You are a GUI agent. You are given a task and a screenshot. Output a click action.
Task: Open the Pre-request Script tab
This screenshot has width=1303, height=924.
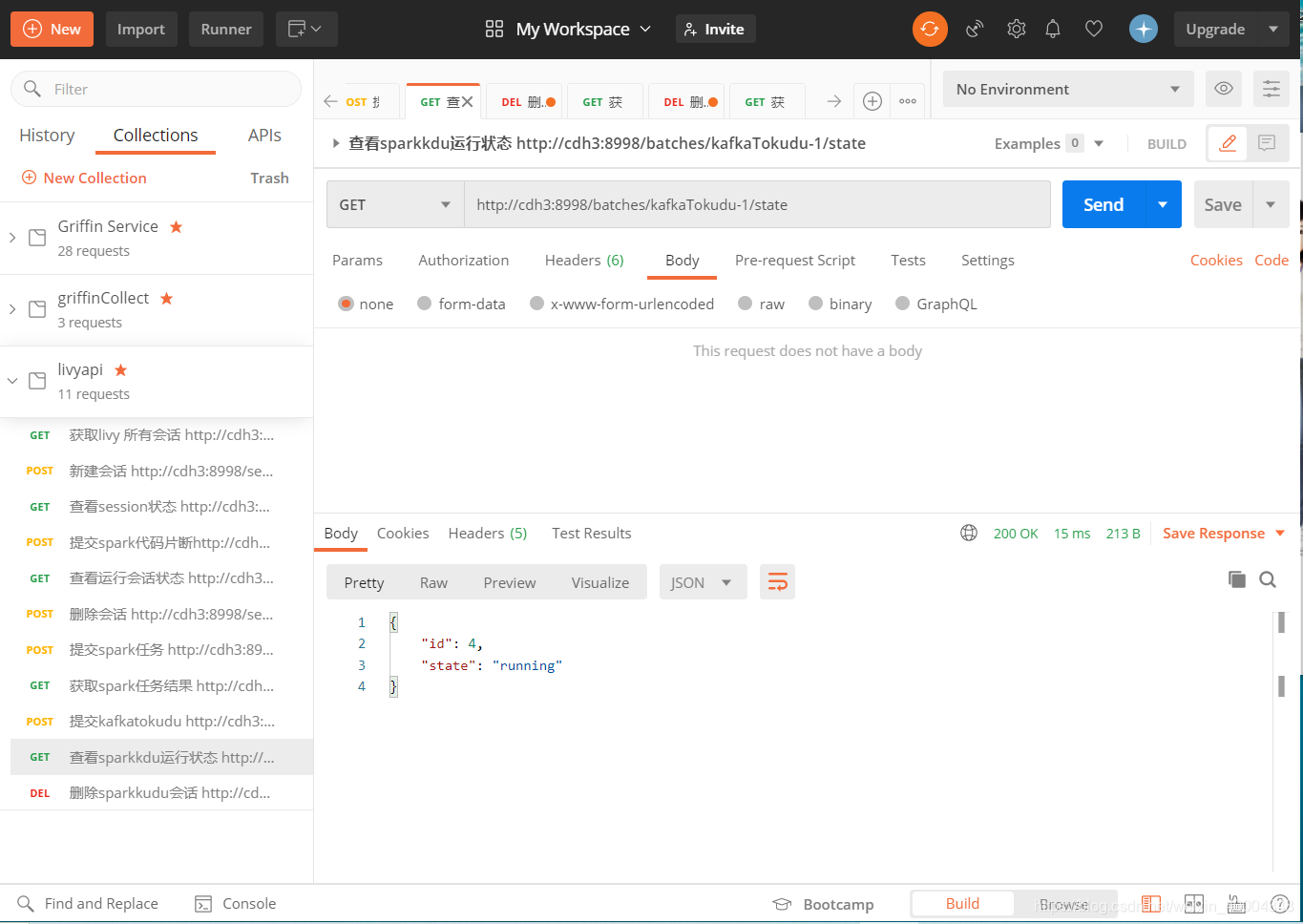[x=794, y=260]
